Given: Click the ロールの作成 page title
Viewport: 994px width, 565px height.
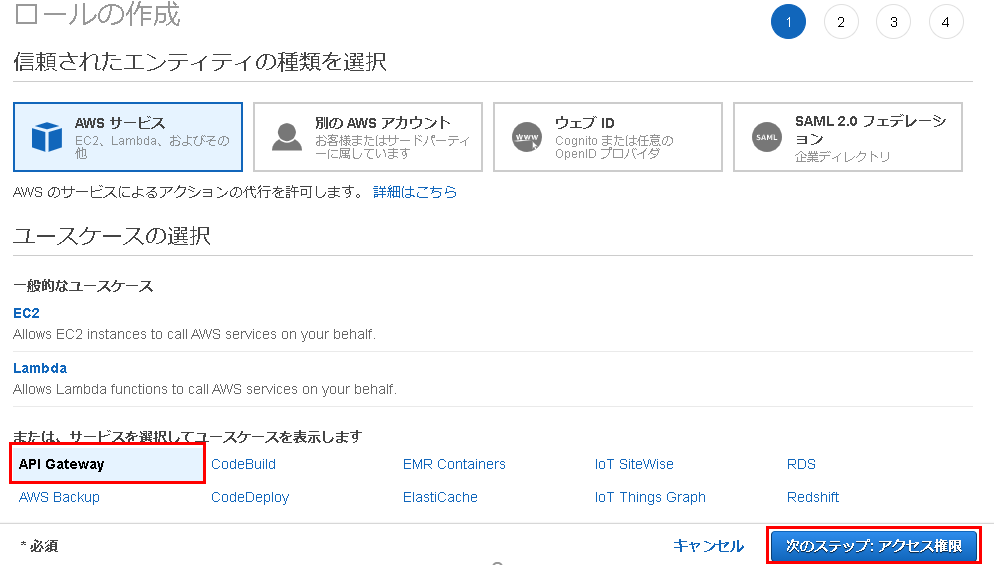Looking at the screenshot, I should 97,15.
